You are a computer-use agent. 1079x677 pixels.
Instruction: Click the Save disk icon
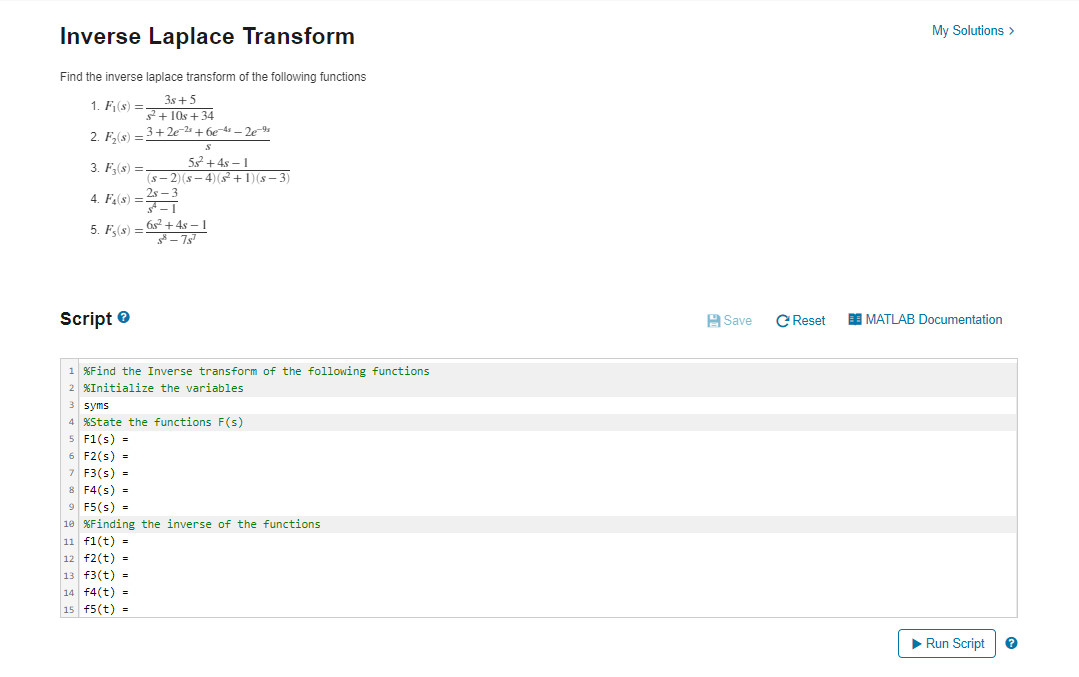point(713,320)
